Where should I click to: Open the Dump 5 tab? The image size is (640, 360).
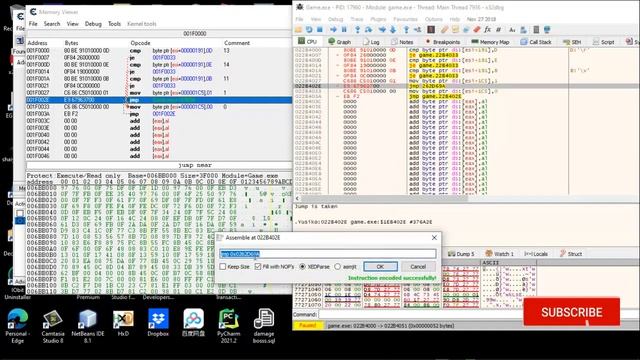[461, 253]
